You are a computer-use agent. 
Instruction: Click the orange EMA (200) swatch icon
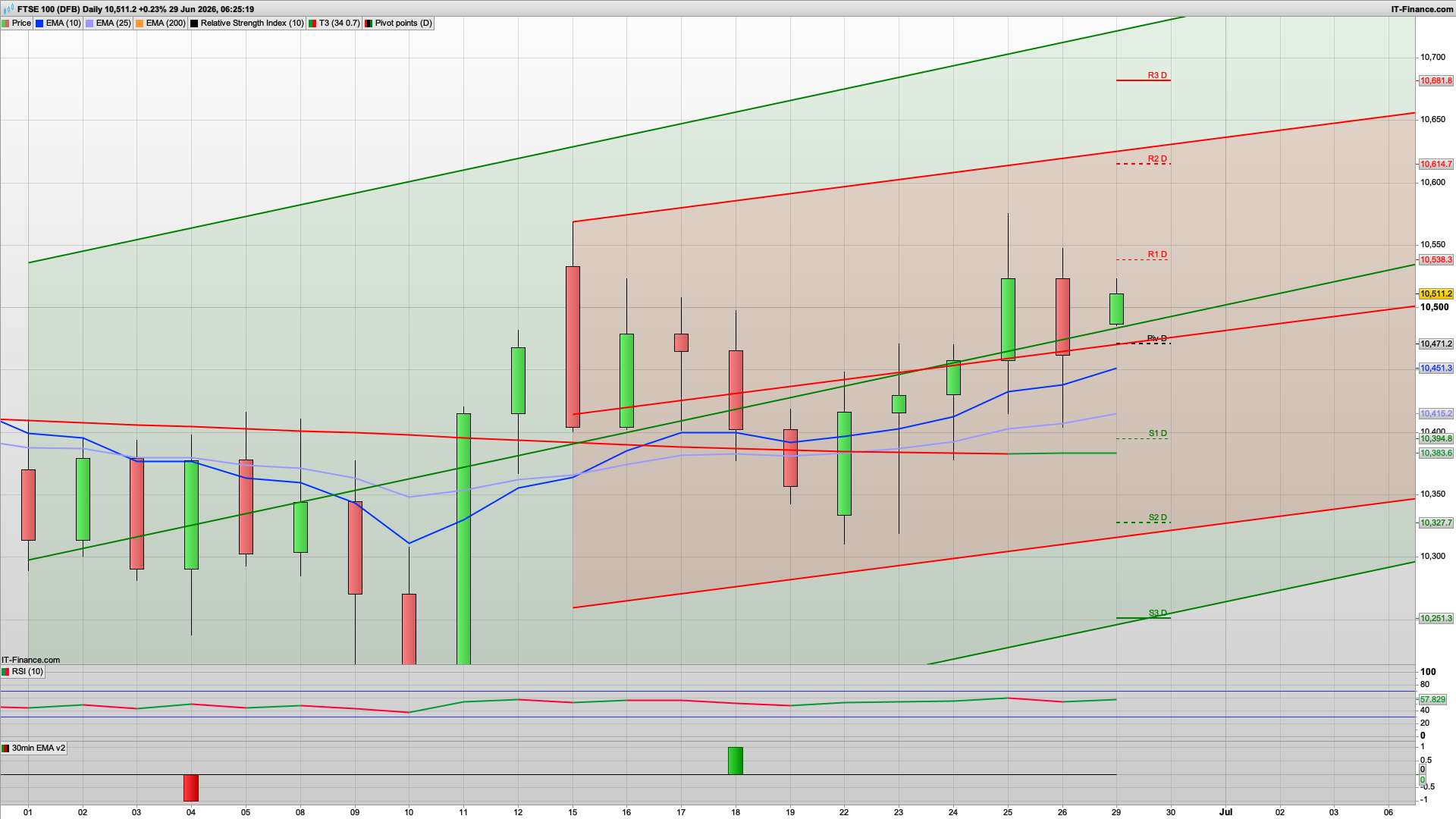(x=140, y=24)
